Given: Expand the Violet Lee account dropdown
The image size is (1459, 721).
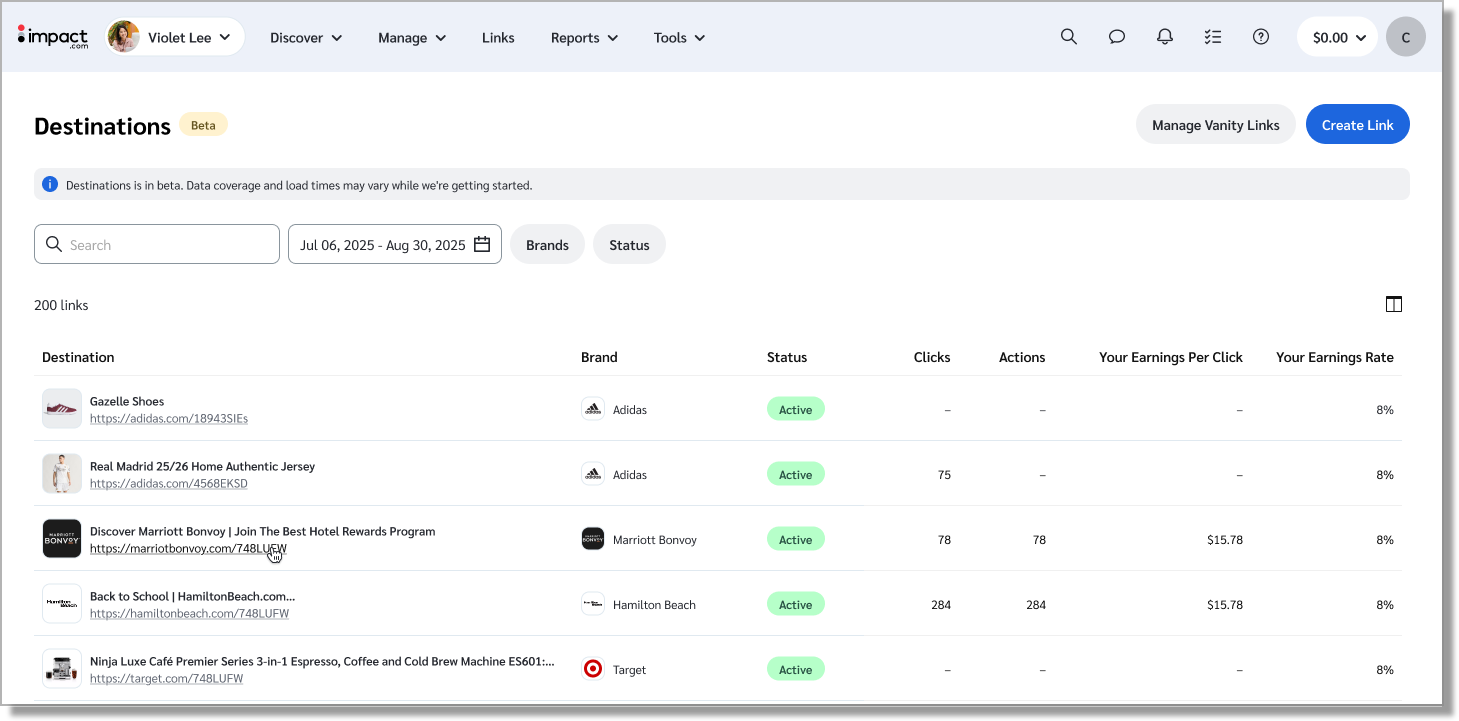Looking at the screenshot, I should coord(175,37).
